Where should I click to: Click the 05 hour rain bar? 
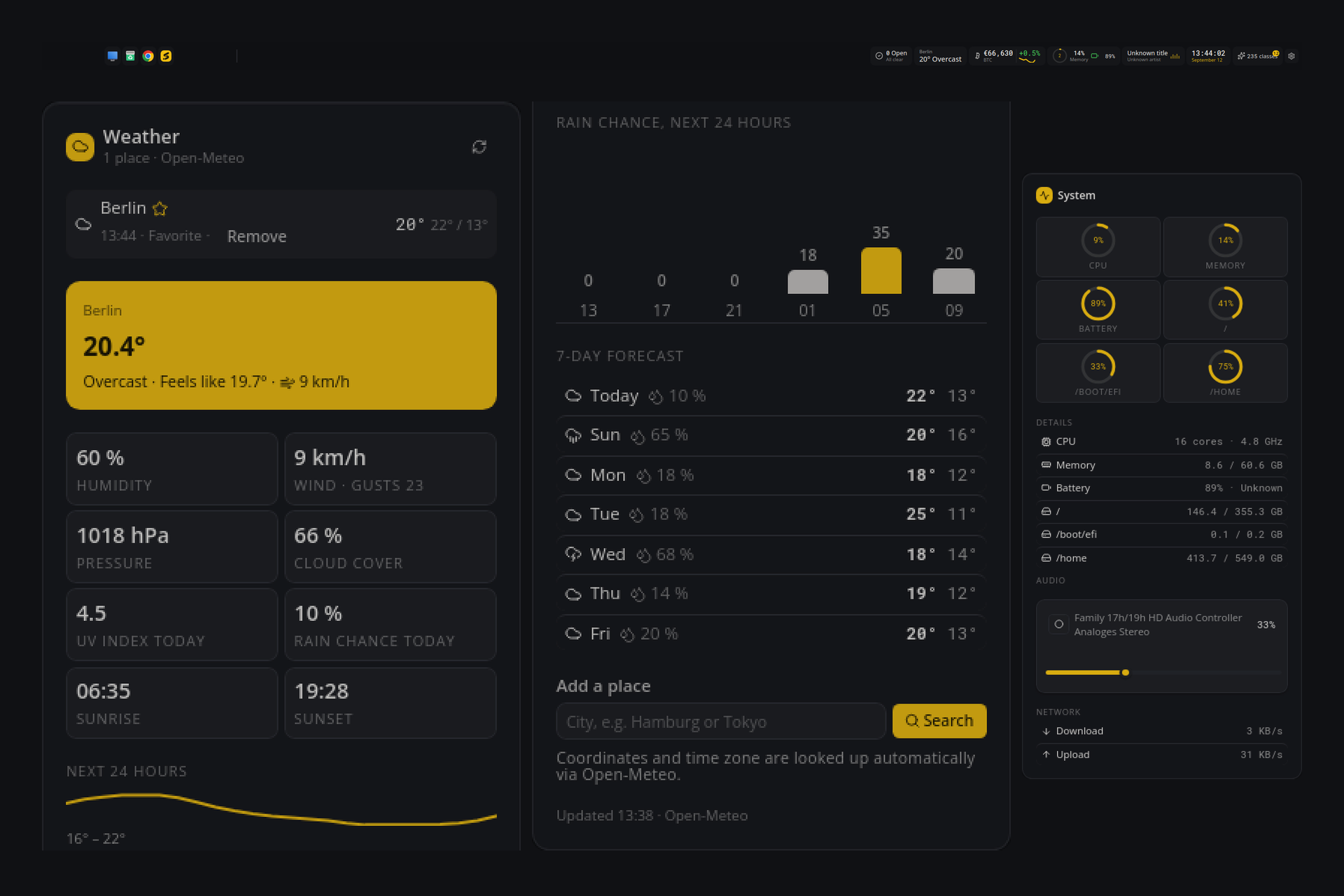(881, 270)
